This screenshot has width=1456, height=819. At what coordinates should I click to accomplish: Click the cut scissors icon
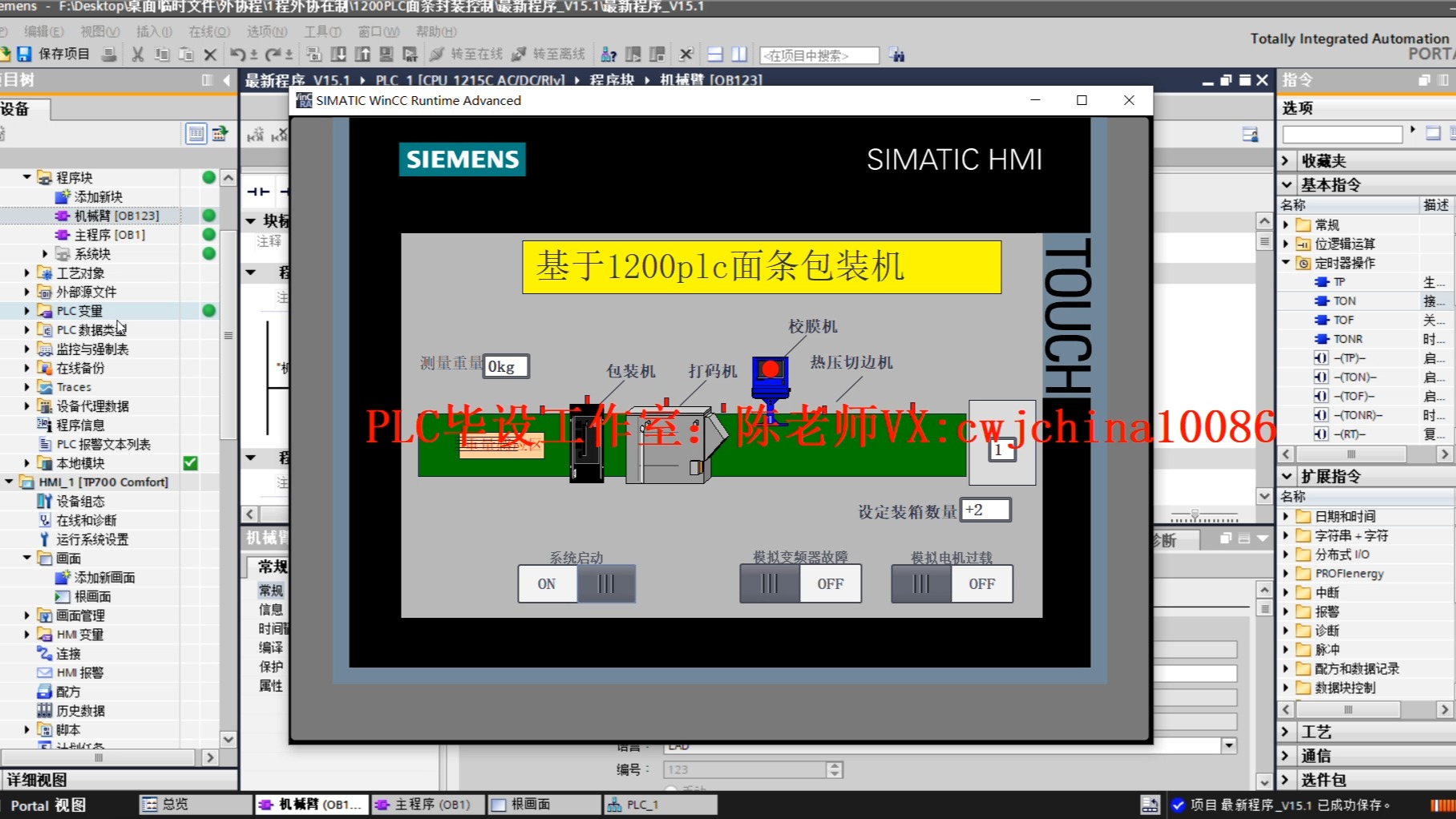pyautogui.click(x=138, y=54)
